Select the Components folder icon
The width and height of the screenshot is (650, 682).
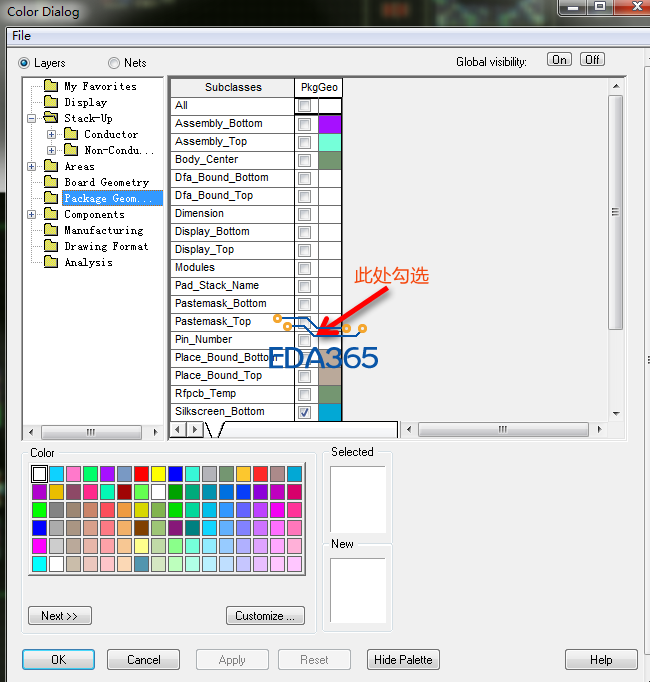click(51, 214)
